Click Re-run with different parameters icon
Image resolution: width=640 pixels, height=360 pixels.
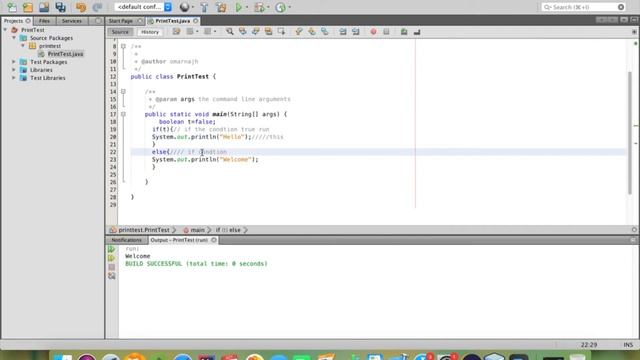[111, 258]
